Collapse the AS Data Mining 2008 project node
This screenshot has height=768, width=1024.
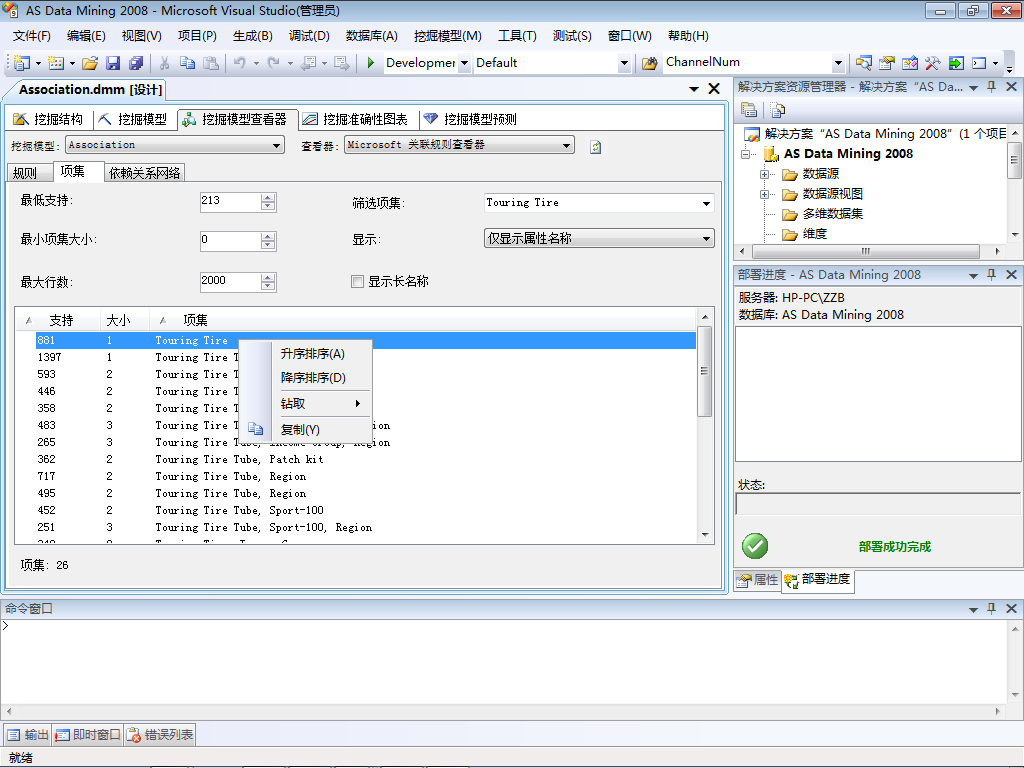coord(745,154)
